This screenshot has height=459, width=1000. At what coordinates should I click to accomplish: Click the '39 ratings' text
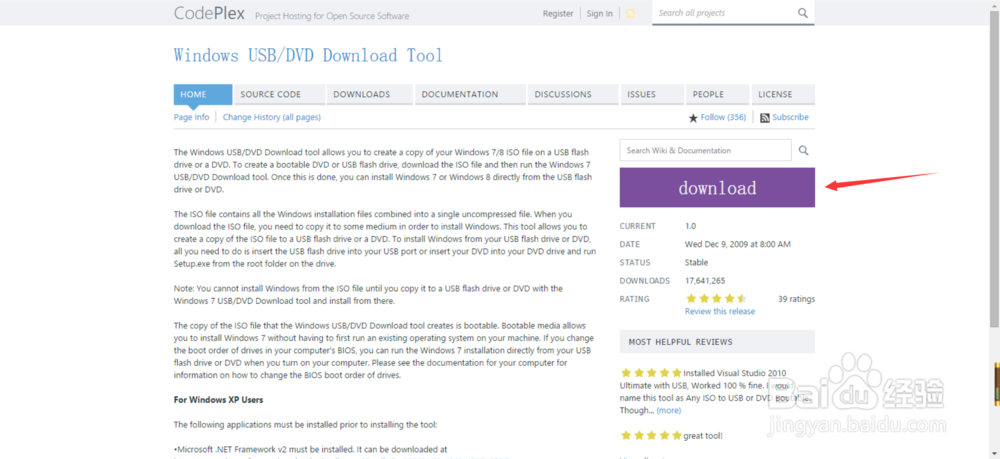(796, 298)
